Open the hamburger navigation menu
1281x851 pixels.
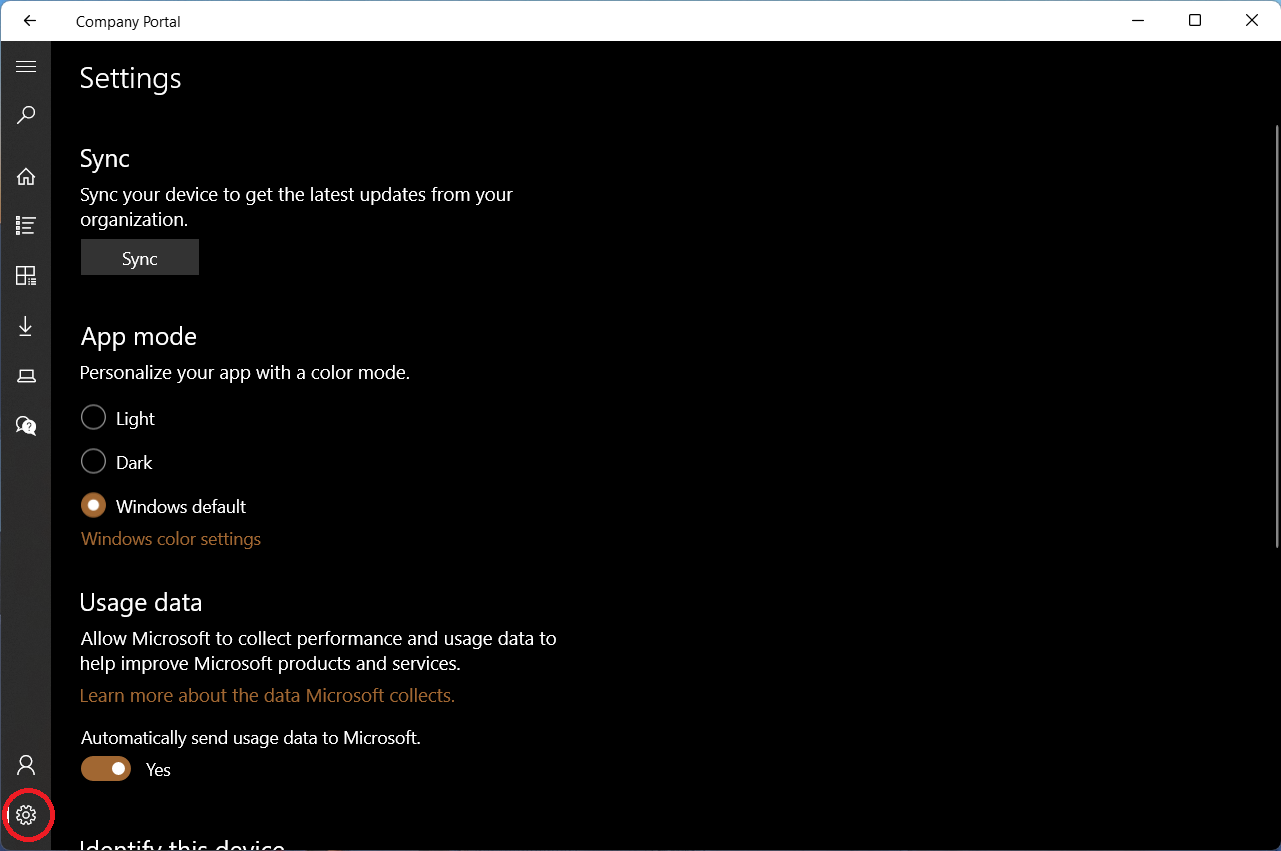click(x=26, y=67)
